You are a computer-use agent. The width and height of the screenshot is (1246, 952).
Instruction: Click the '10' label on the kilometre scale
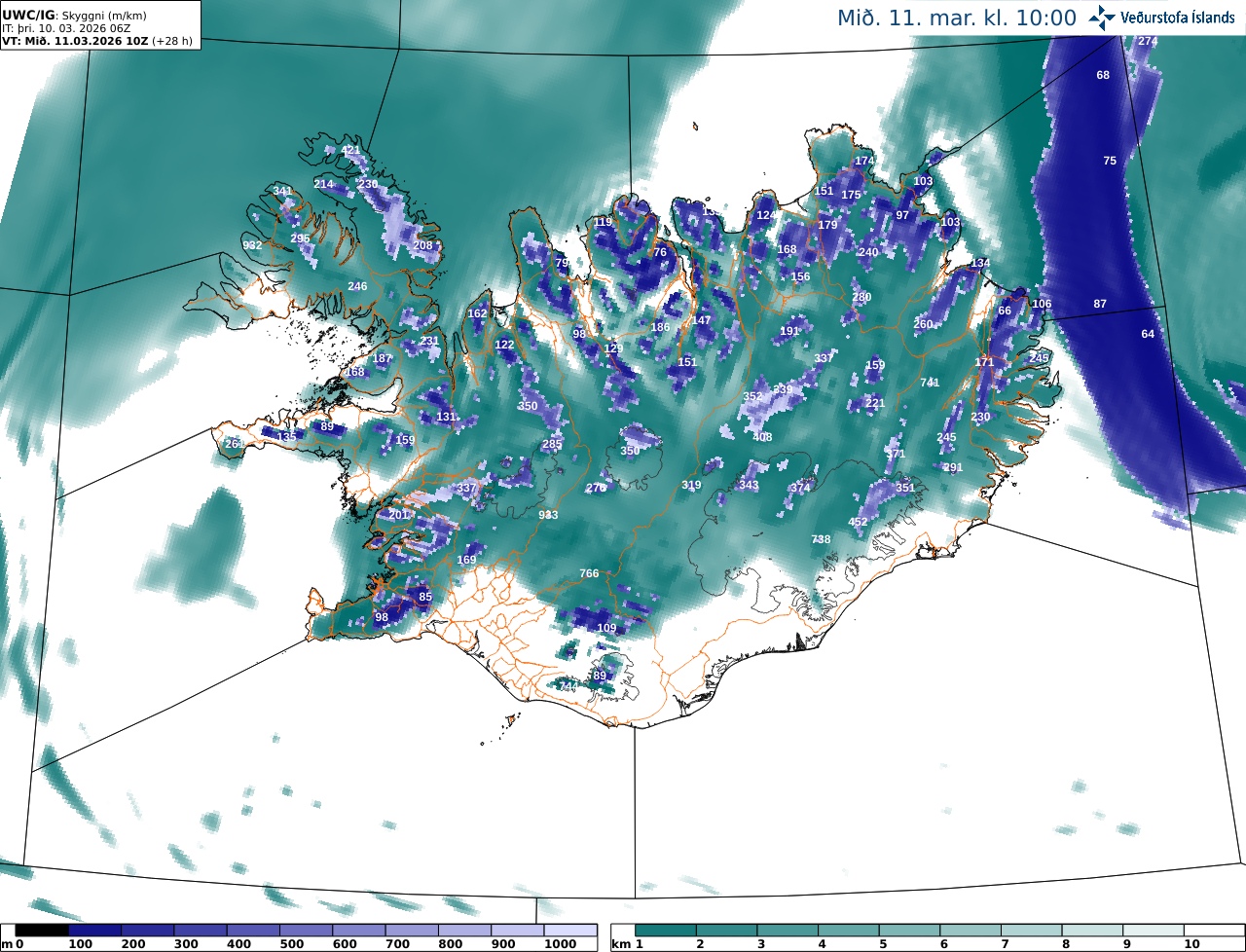click(x=1191, y=944)
